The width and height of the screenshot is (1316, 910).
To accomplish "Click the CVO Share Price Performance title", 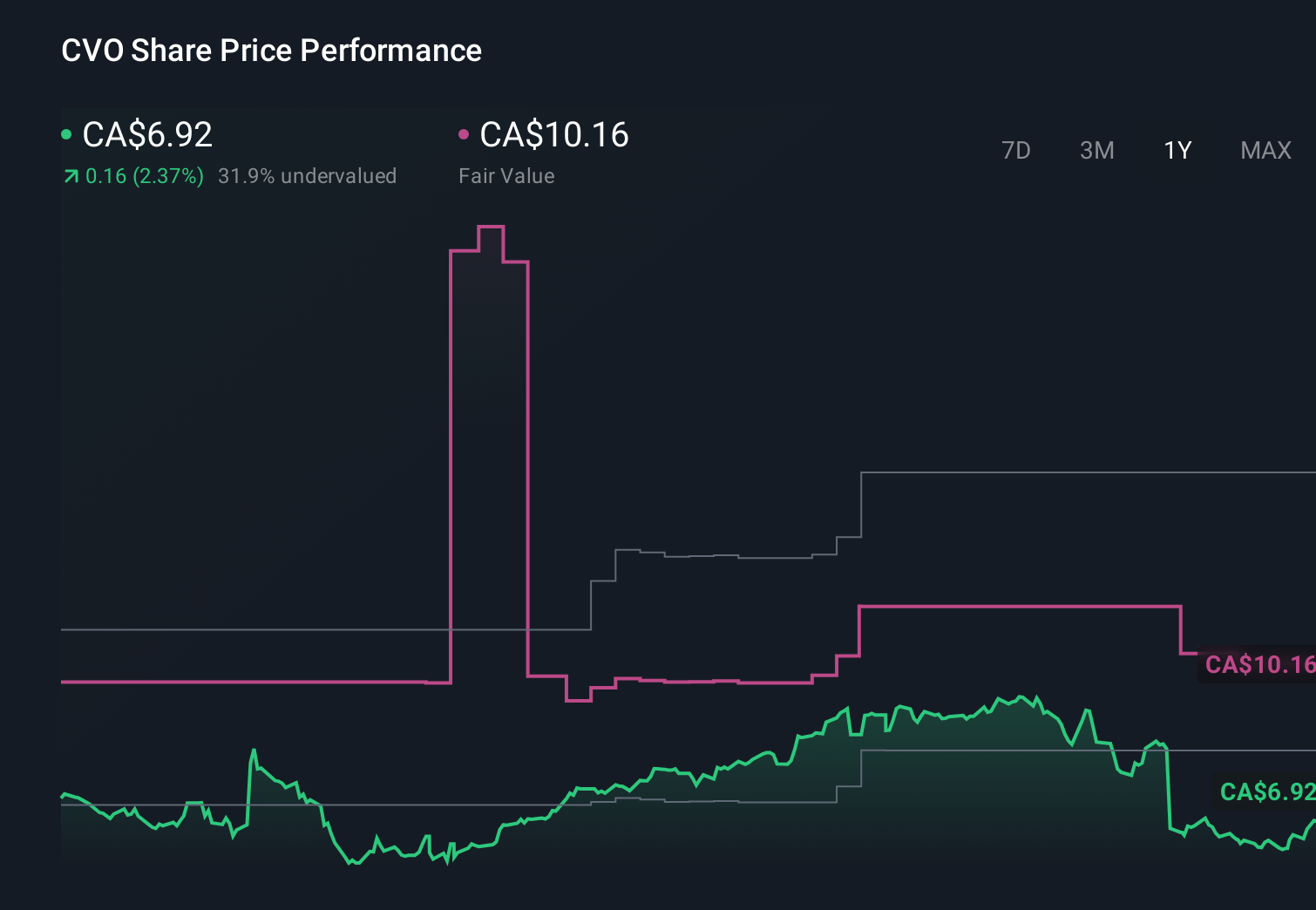I will (x=270, y=50).
